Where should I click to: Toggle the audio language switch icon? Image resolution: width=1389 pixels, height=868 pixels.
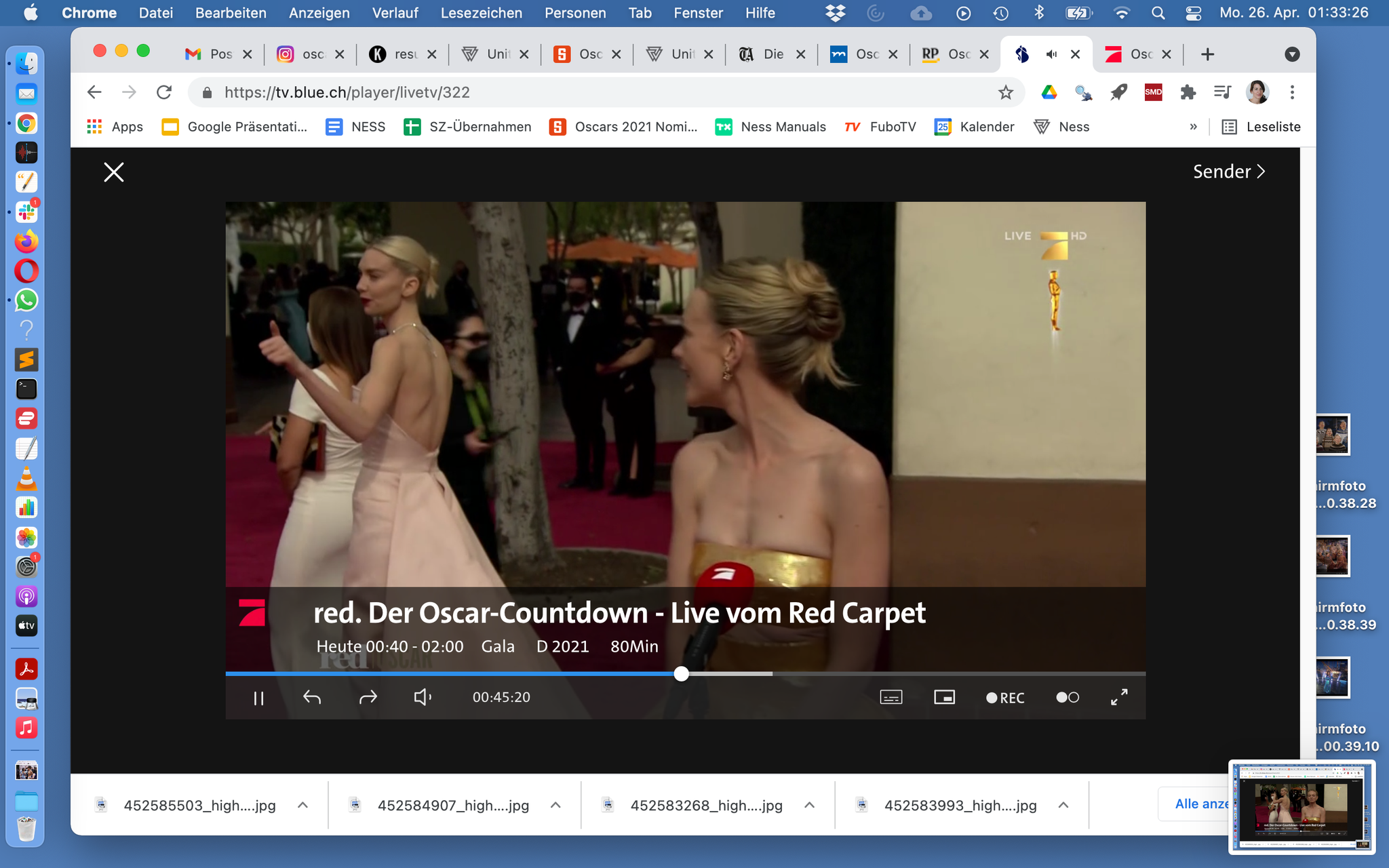pyautogui.click(x=1068, y=698)
